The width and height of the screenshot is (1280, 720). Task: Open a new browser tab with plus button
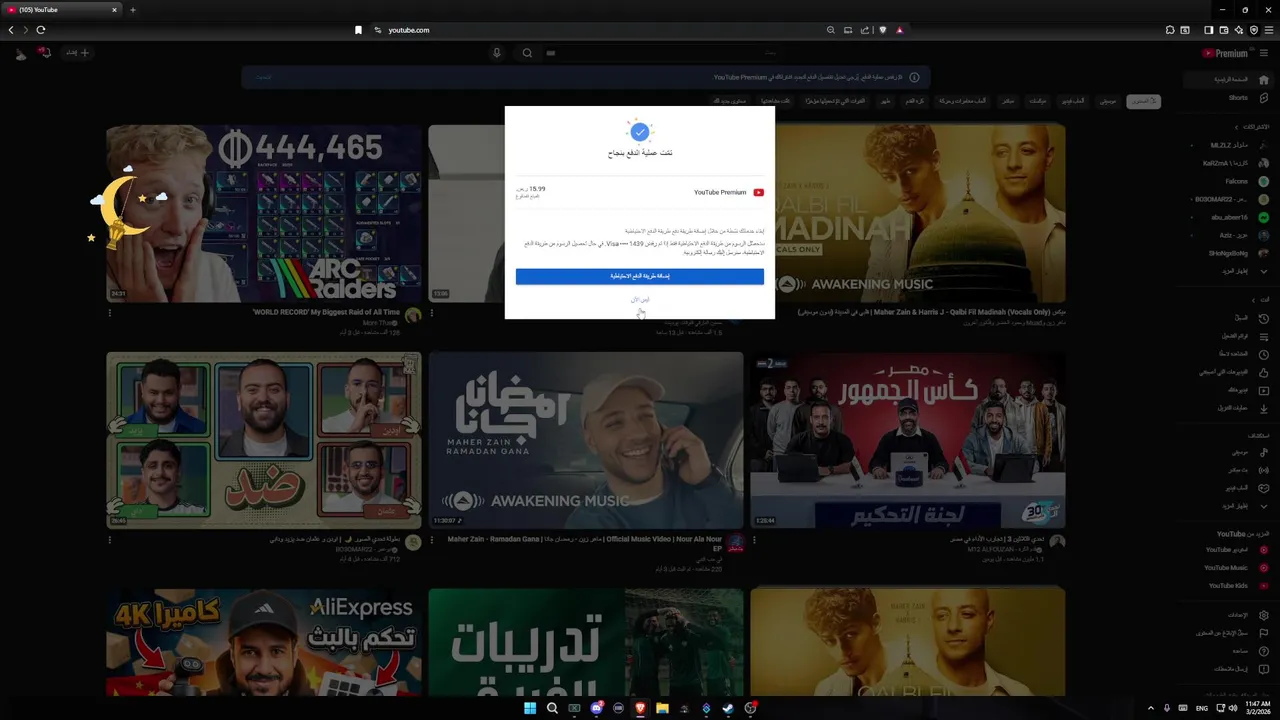coord(132,10)
